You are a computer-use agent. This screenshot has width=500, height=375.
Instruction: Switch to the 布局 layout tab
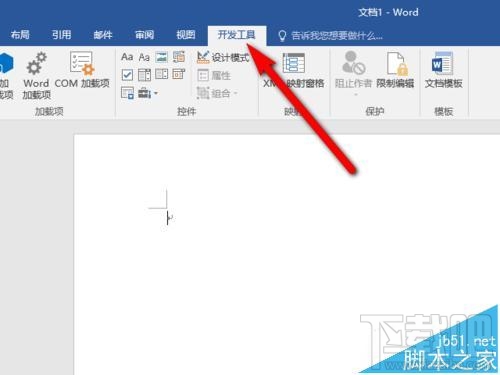[x=20, y=35]
